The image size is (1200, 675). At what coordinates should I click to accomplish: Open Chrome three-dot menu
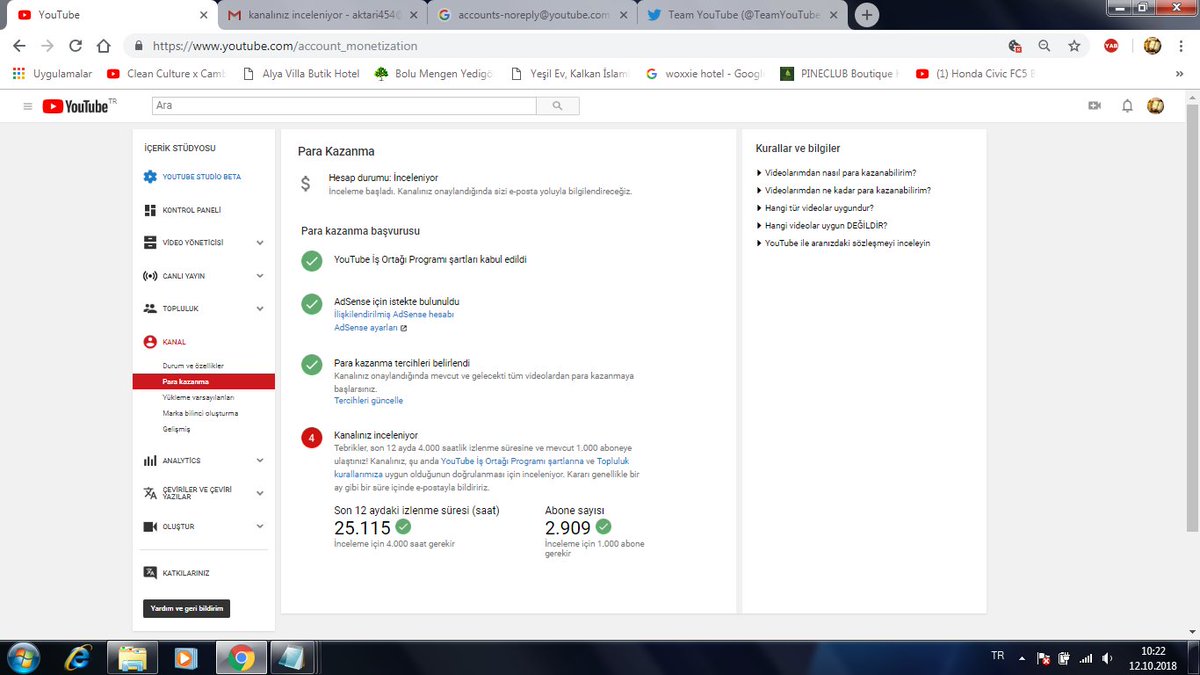tap(1183, 46)
